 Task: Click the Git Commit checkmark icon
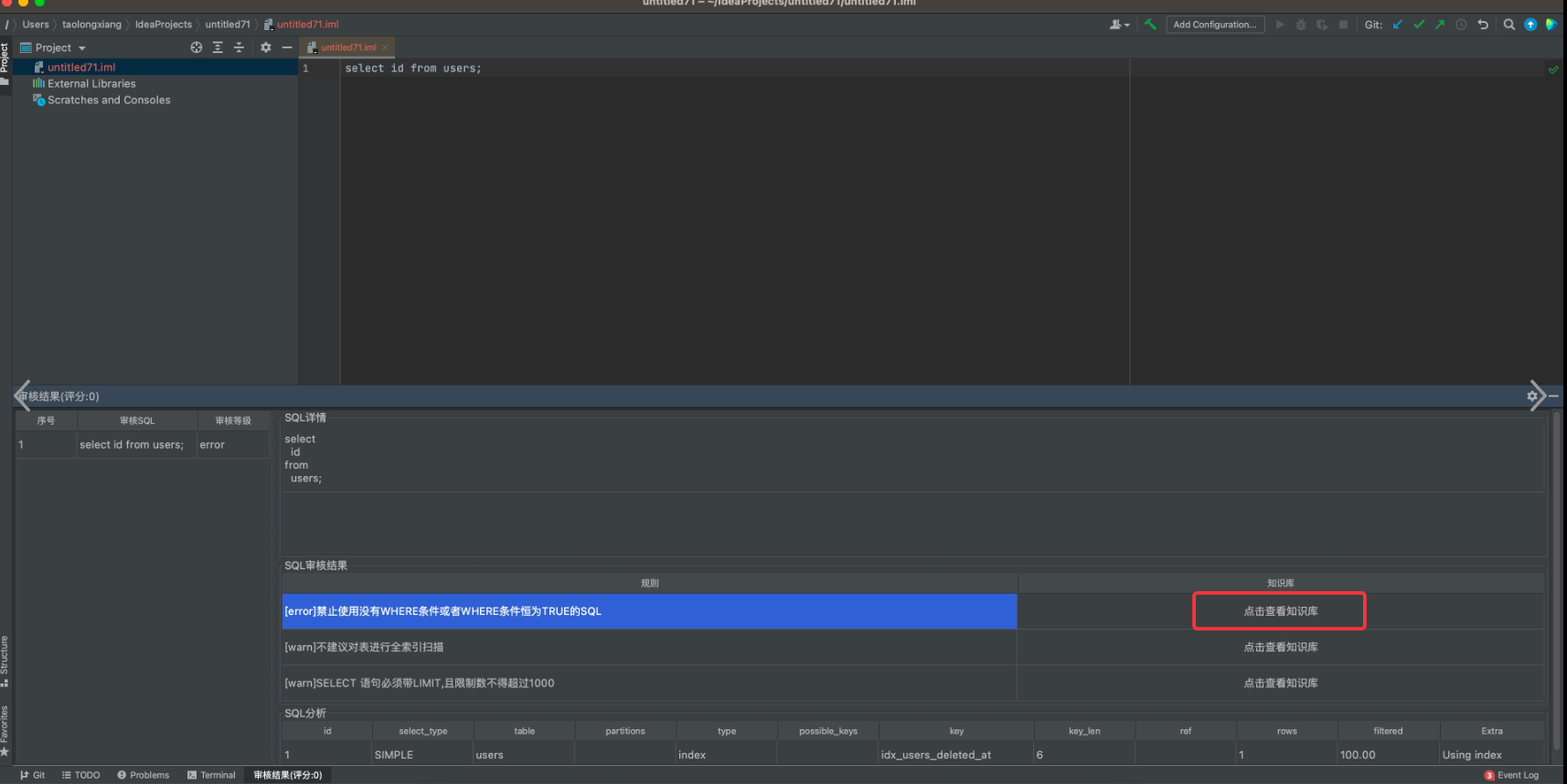tap(1419, 25)
